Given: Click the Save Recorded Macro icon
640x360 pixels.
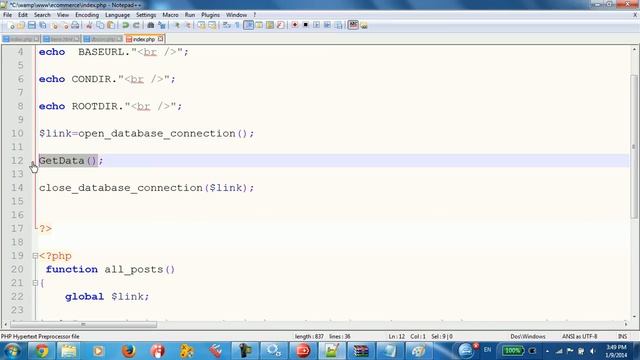Looking at the screenshot, I should click(x=338, y=25).
